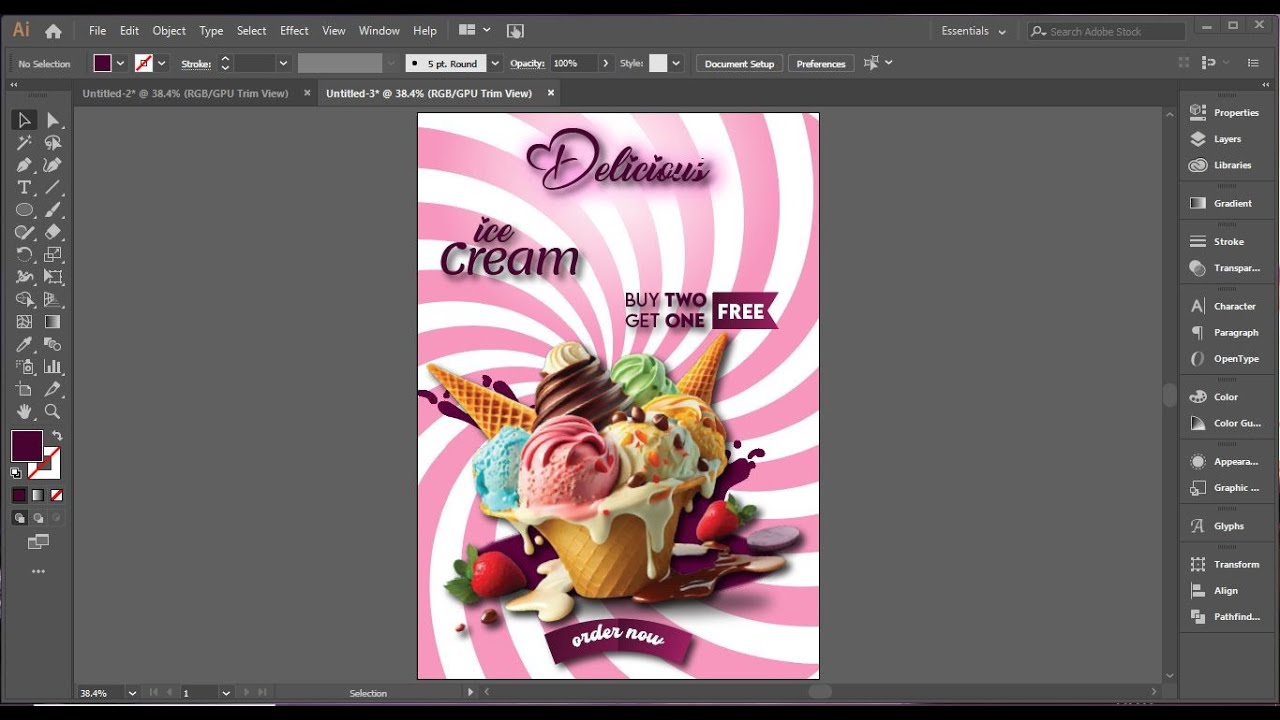Image resolution: width=1280 pixels, height=720 pixels.
Task: Close the Untitled-3 document tab
Action: pyautogui.click(x=550, y=93)
